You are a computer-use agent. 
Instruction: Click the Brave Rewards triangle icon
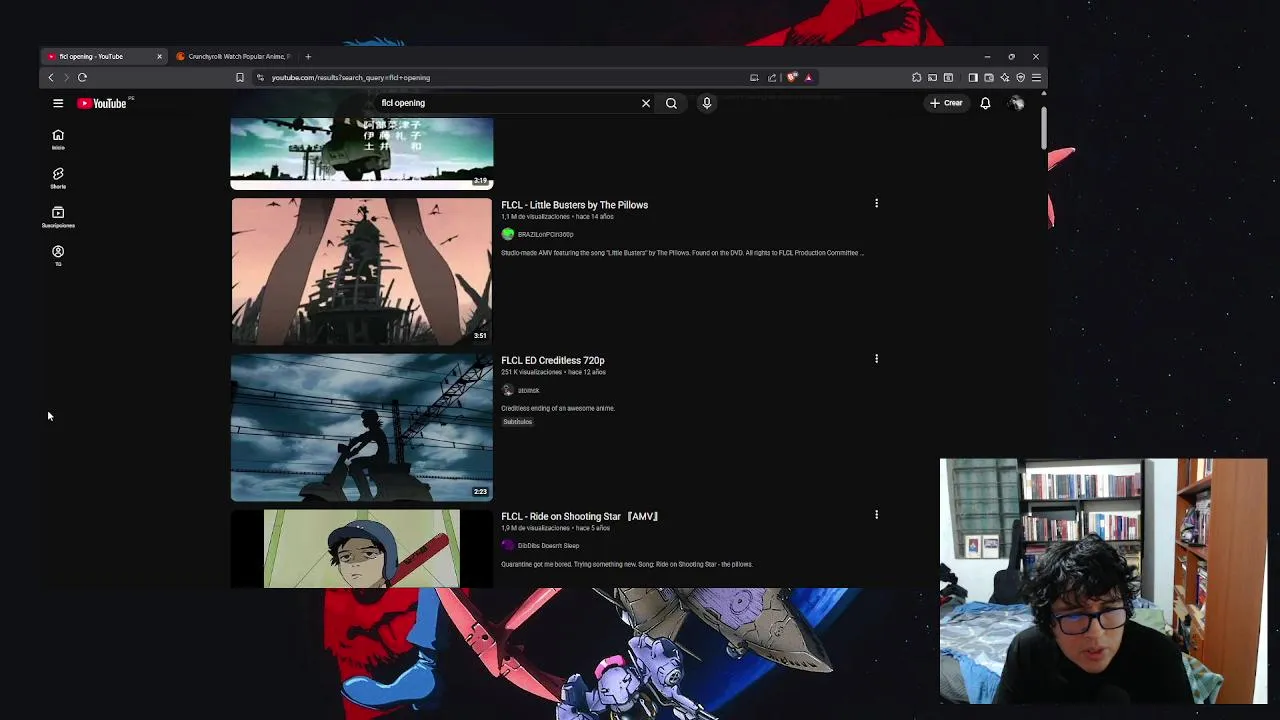[x=808, y=77]
